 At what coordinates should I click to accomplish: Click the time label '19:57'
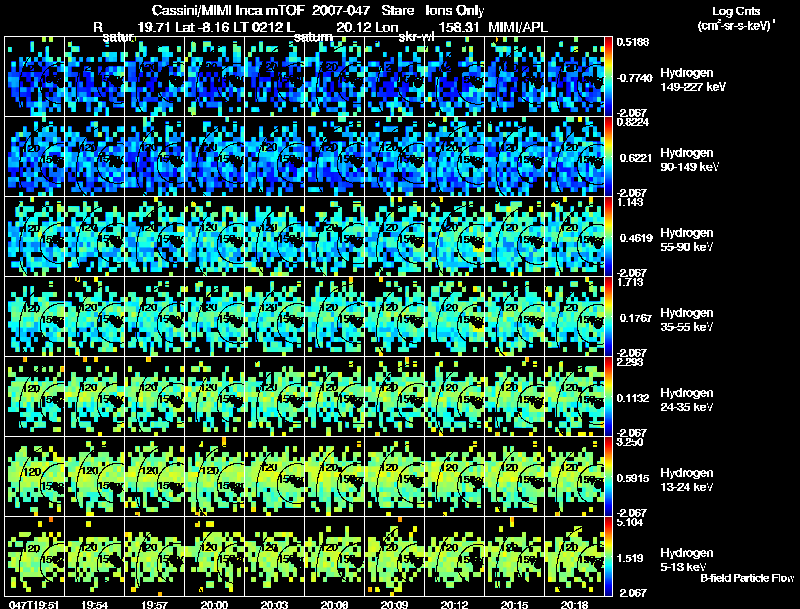pyautogui.click(x=154, y=605)
